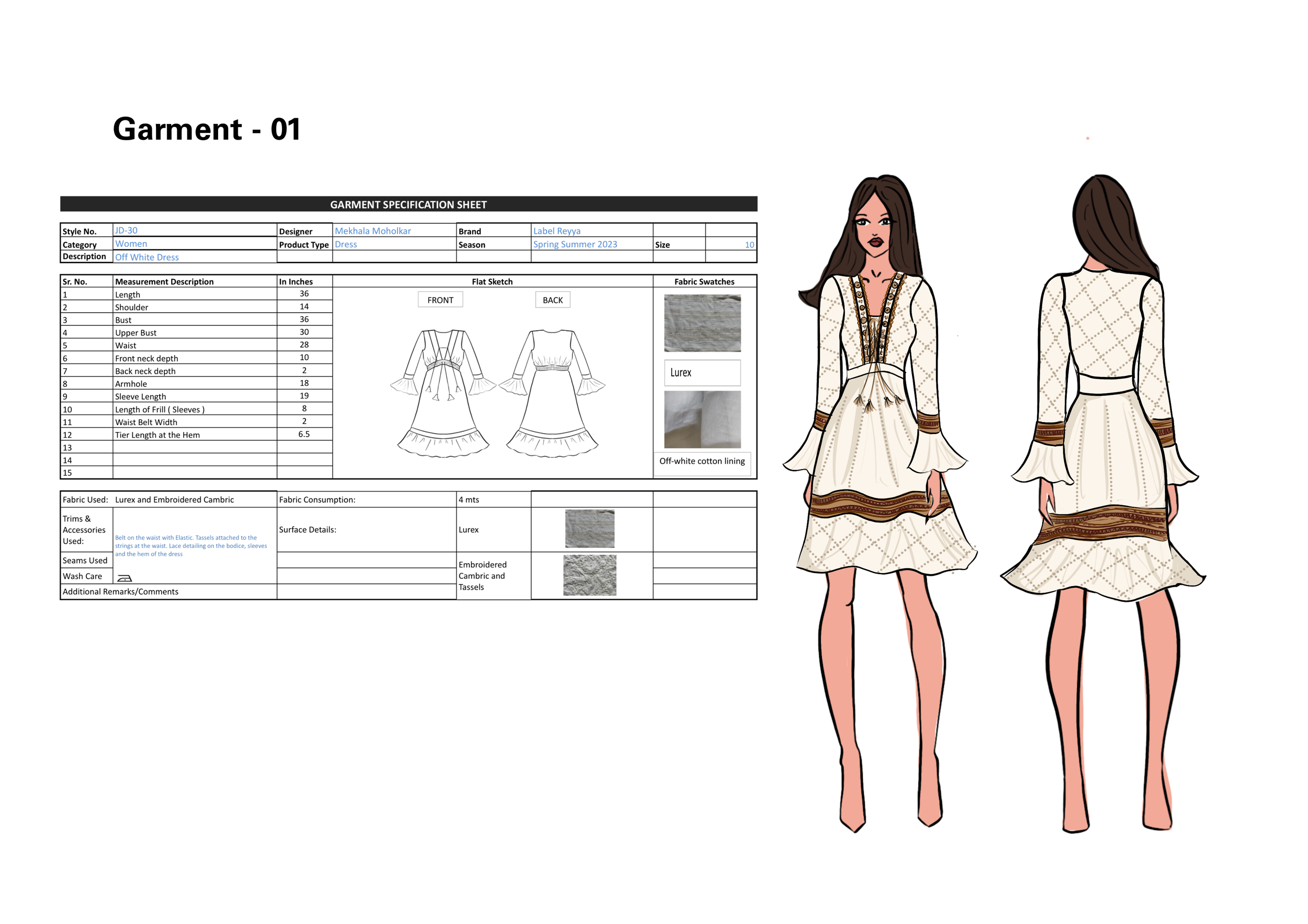The width and height of the screenshot is (1308, 924).
Task: Click the size value 10 cell
Action: tap(749, 245)
